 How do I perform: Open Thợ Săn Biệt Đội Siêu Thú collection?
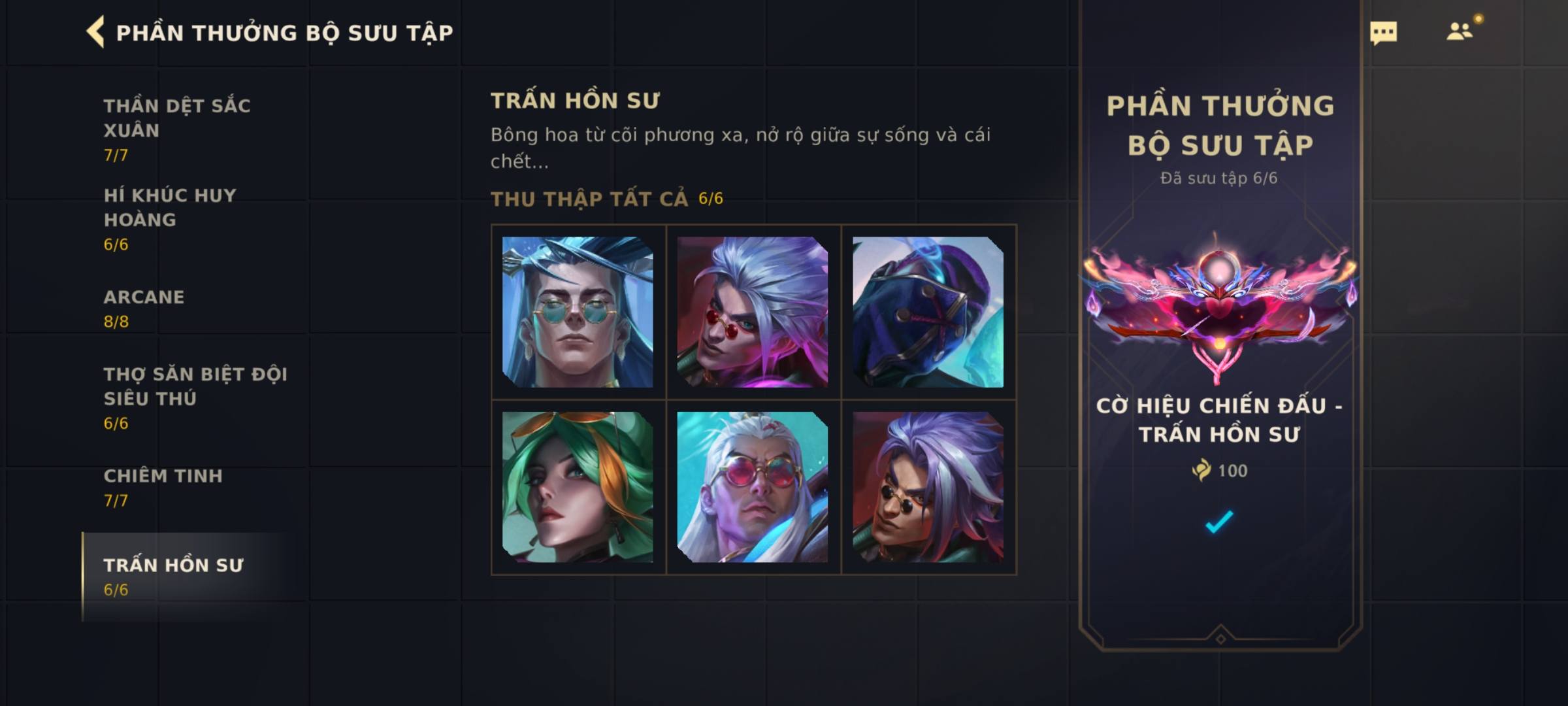194,398
